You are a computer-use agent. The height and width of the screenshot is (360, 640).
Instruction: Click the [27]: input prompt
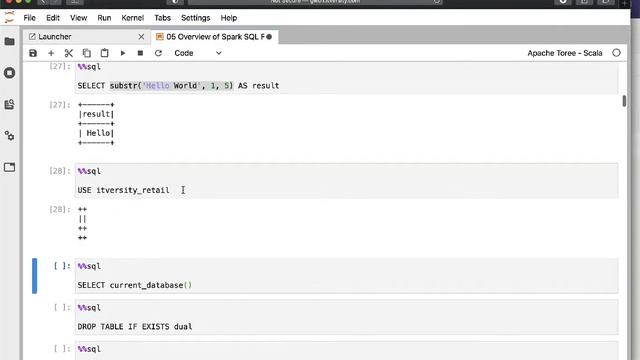click(60, 67)
